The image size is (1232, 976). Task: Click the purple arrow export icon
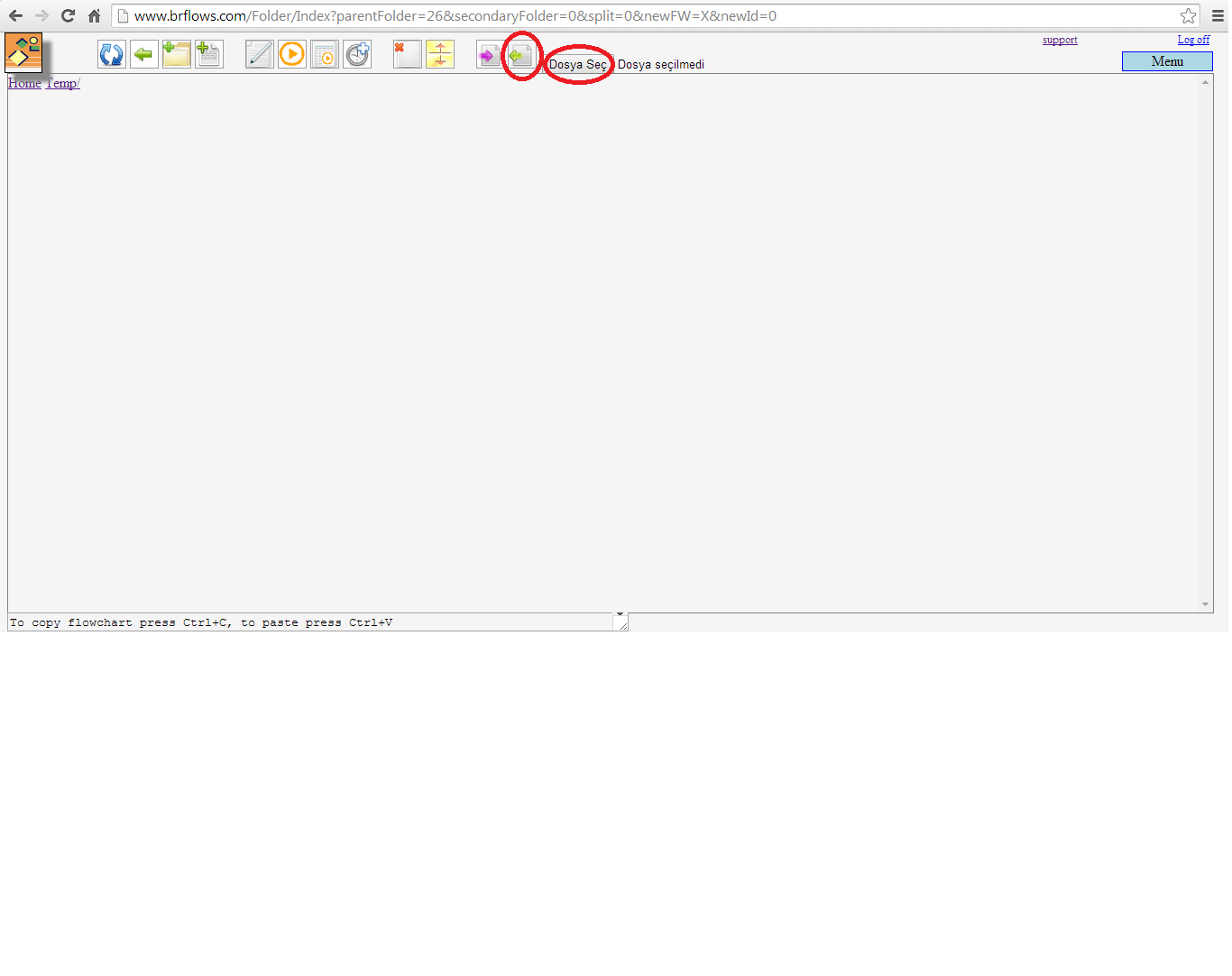[489, 55]
